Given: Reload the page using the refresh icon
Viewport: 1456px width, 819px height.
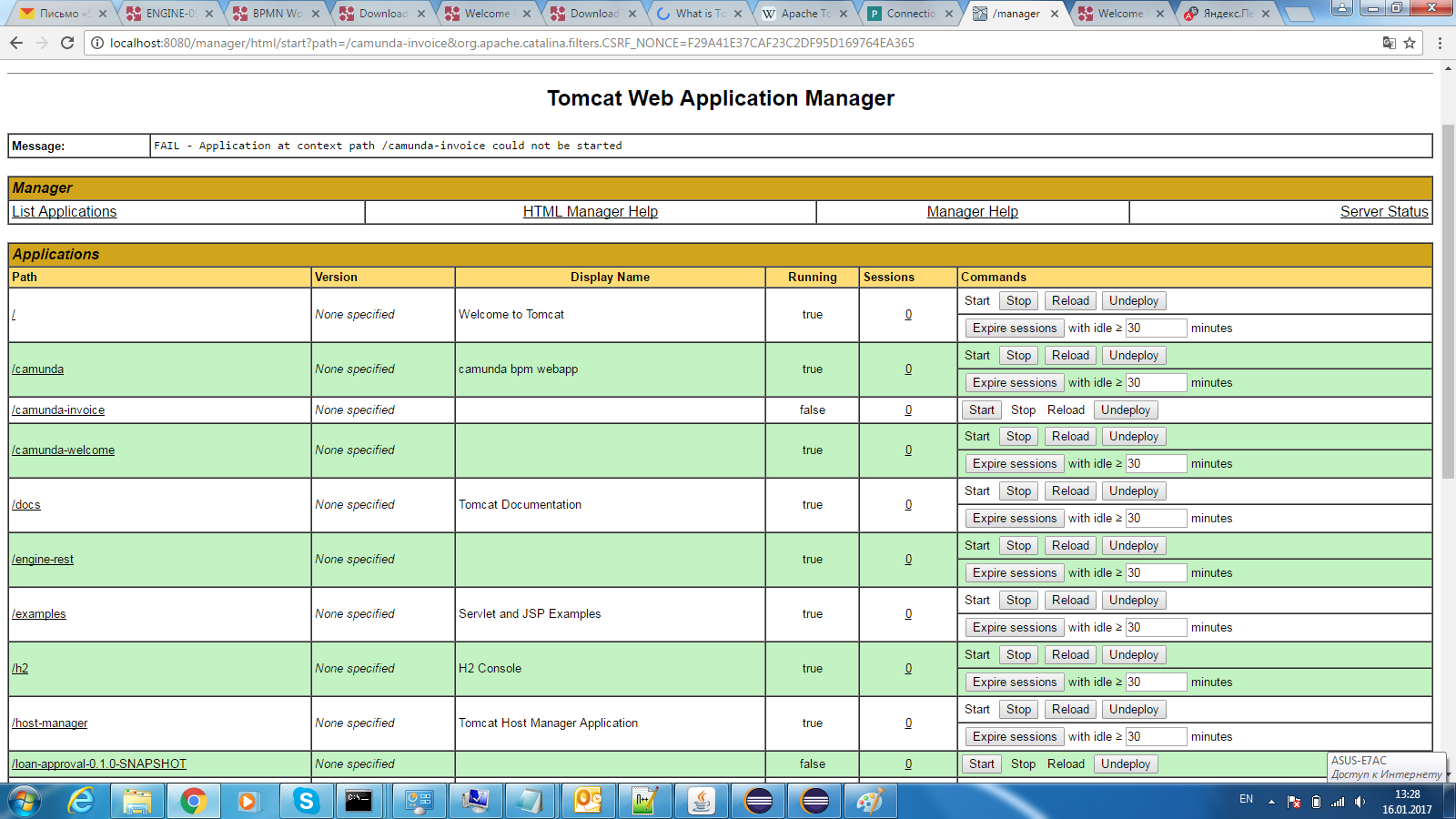Looking at the screenshot, I should click(x=67, y=43).
